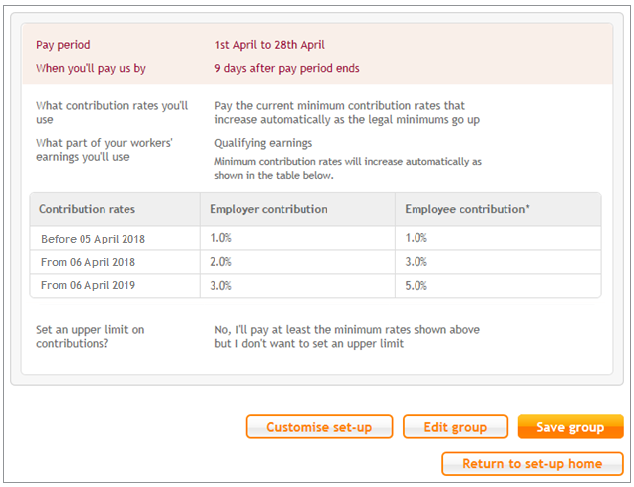Viewport: 634px width, 487px height.
Task: Click the 3.0% employee contribution cell
Action: (x=416, y=262)
